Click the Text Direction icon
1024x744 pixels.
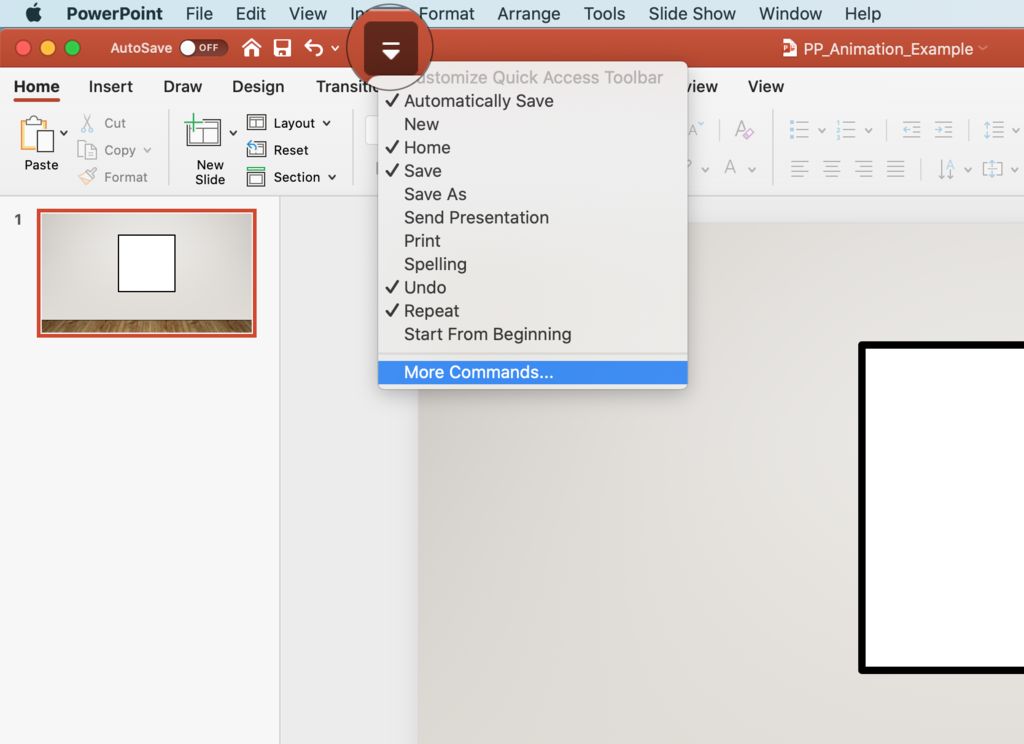[946, 169]
